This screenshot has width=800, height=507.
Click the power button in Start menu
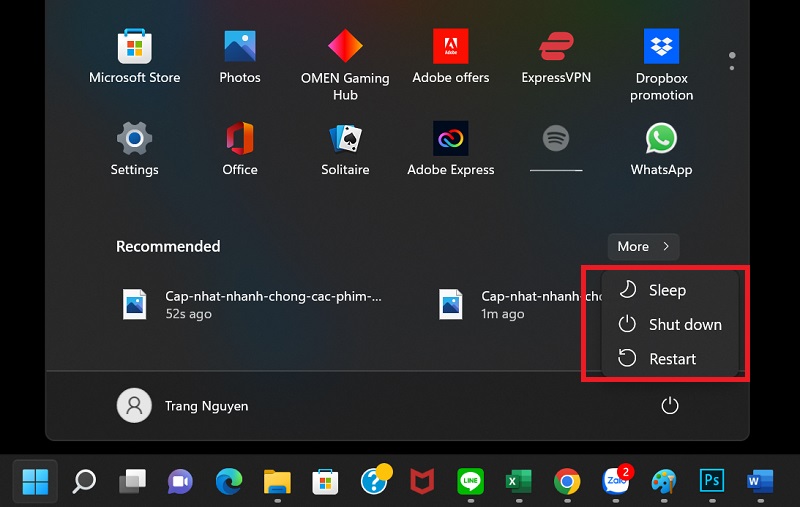pos(669,406)
